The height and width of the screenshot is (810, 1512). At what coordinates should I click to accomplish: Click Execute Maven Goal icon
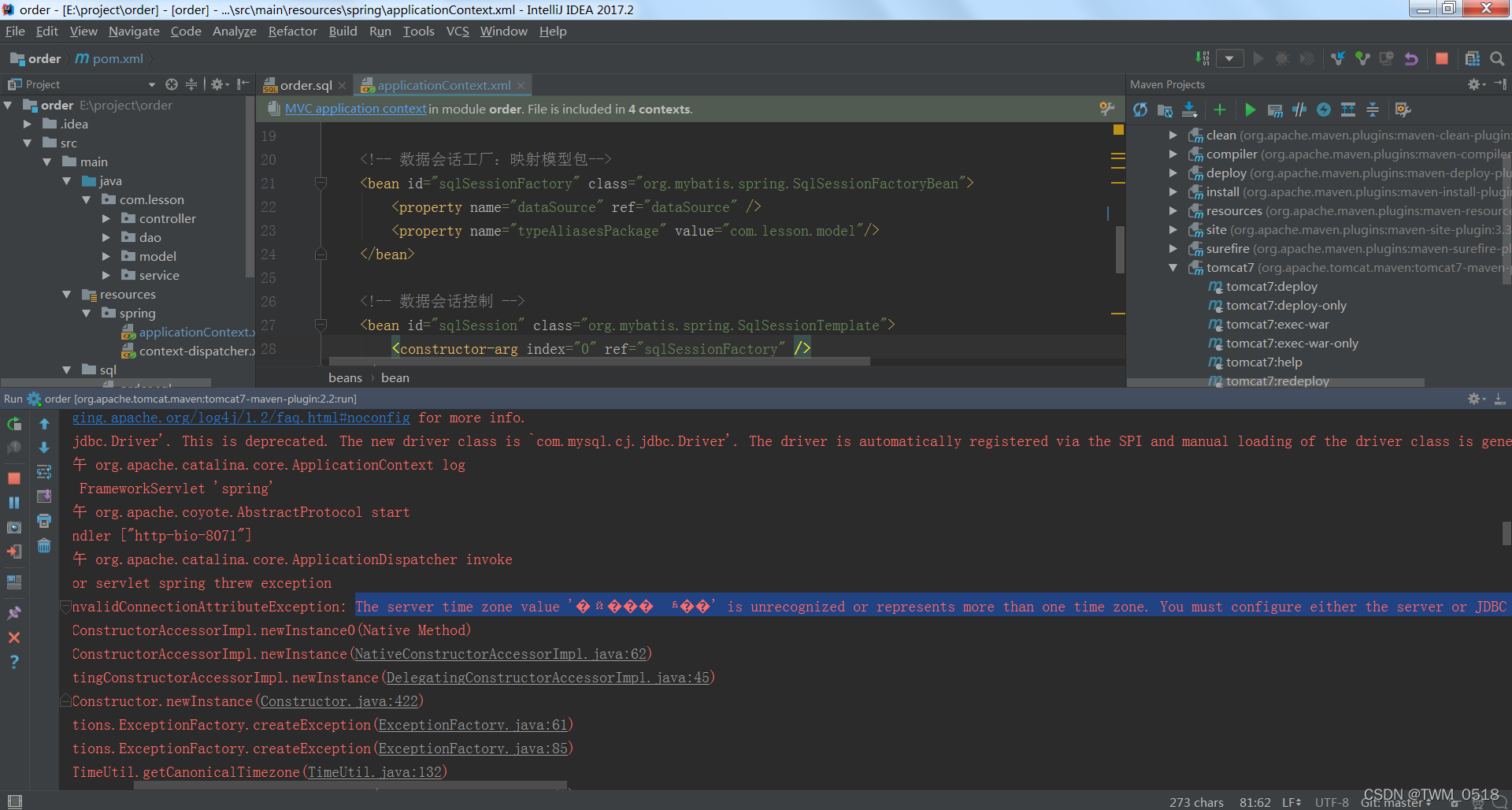click(x=1275, y=110)
